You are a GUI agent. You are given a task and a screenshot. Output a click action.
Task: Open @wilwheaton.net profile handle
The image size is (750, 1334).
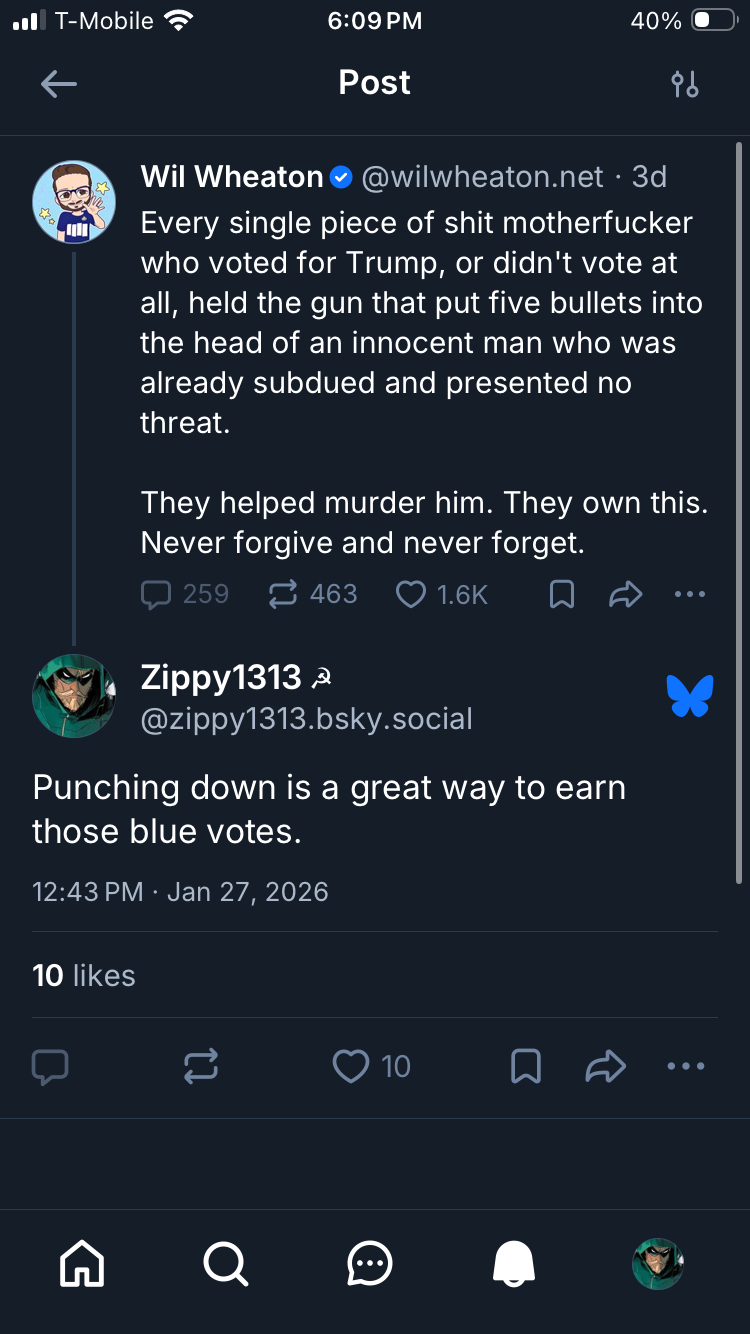click(482, 178)
